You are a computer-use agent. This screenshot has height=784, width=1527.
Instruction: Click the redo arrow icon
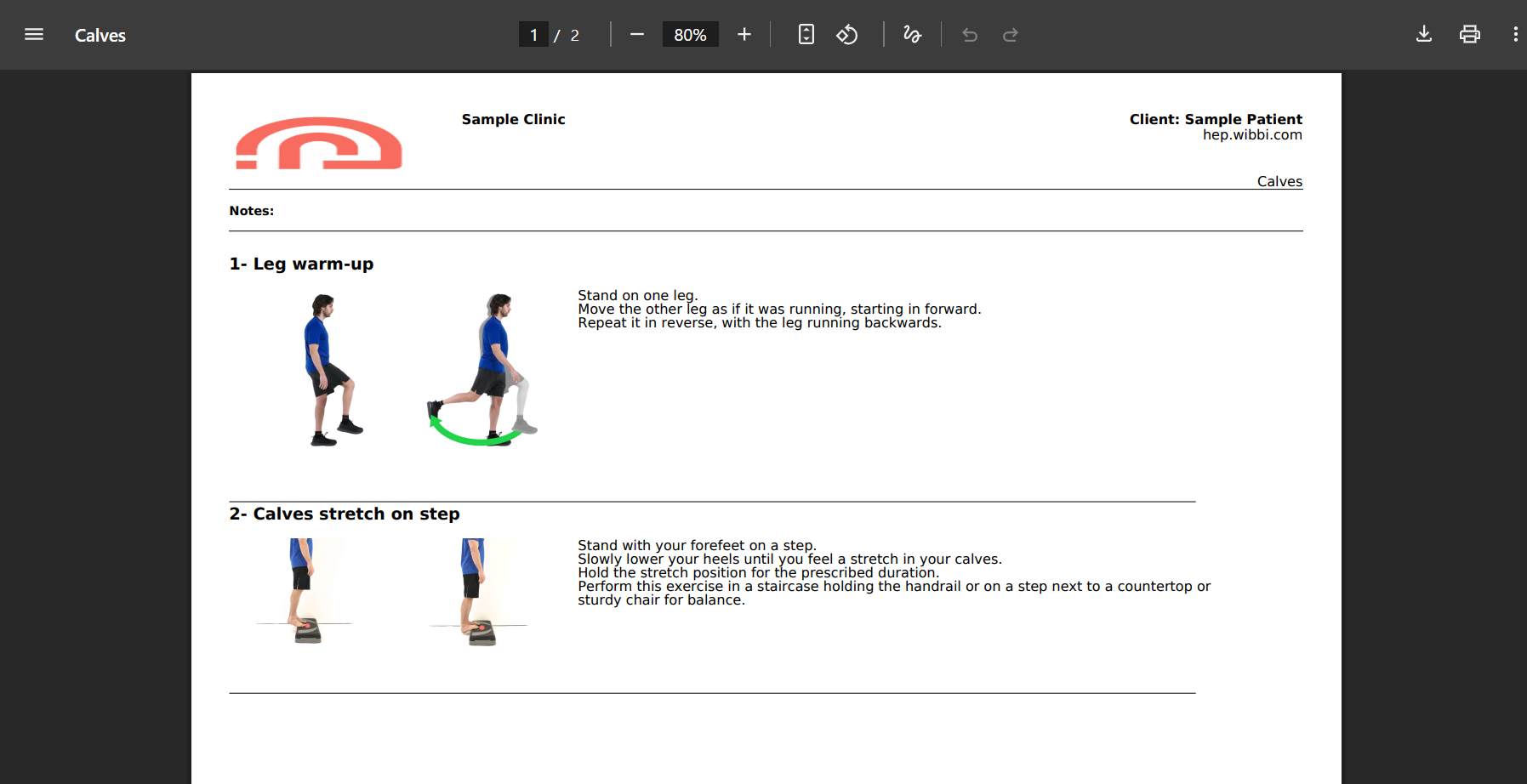tap(1011, 35)
